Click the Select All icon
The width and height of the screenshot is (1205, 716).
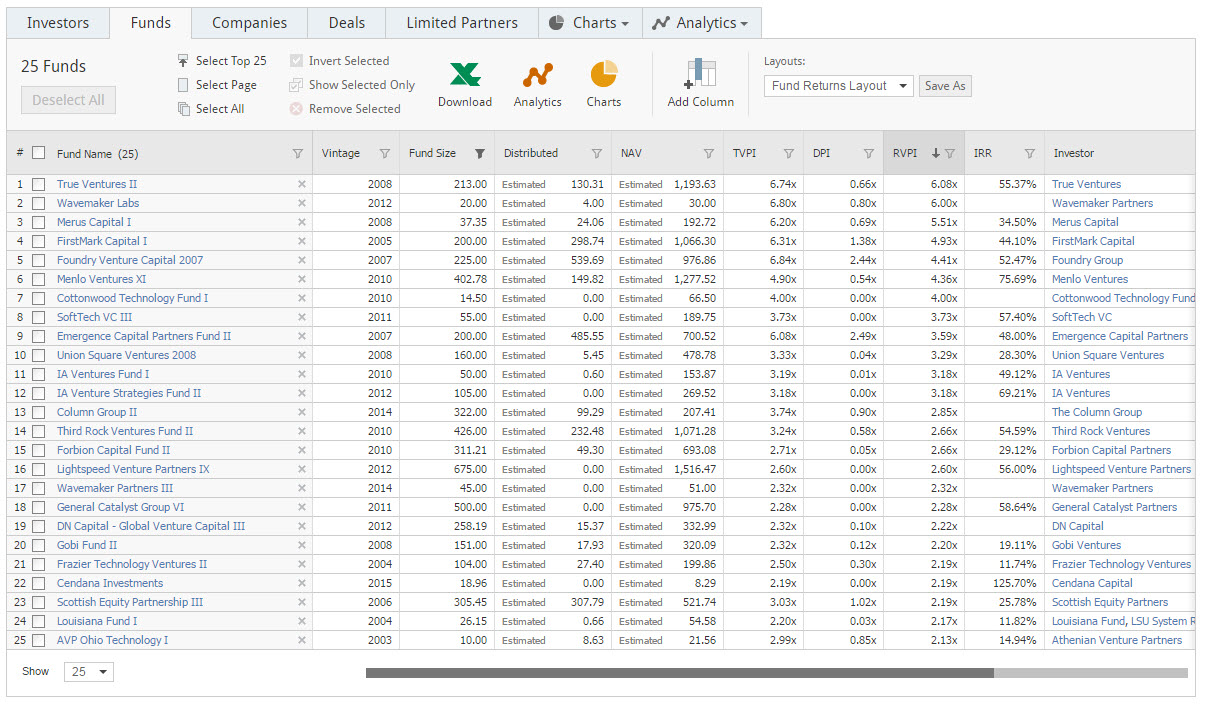(x=183, y=109)
